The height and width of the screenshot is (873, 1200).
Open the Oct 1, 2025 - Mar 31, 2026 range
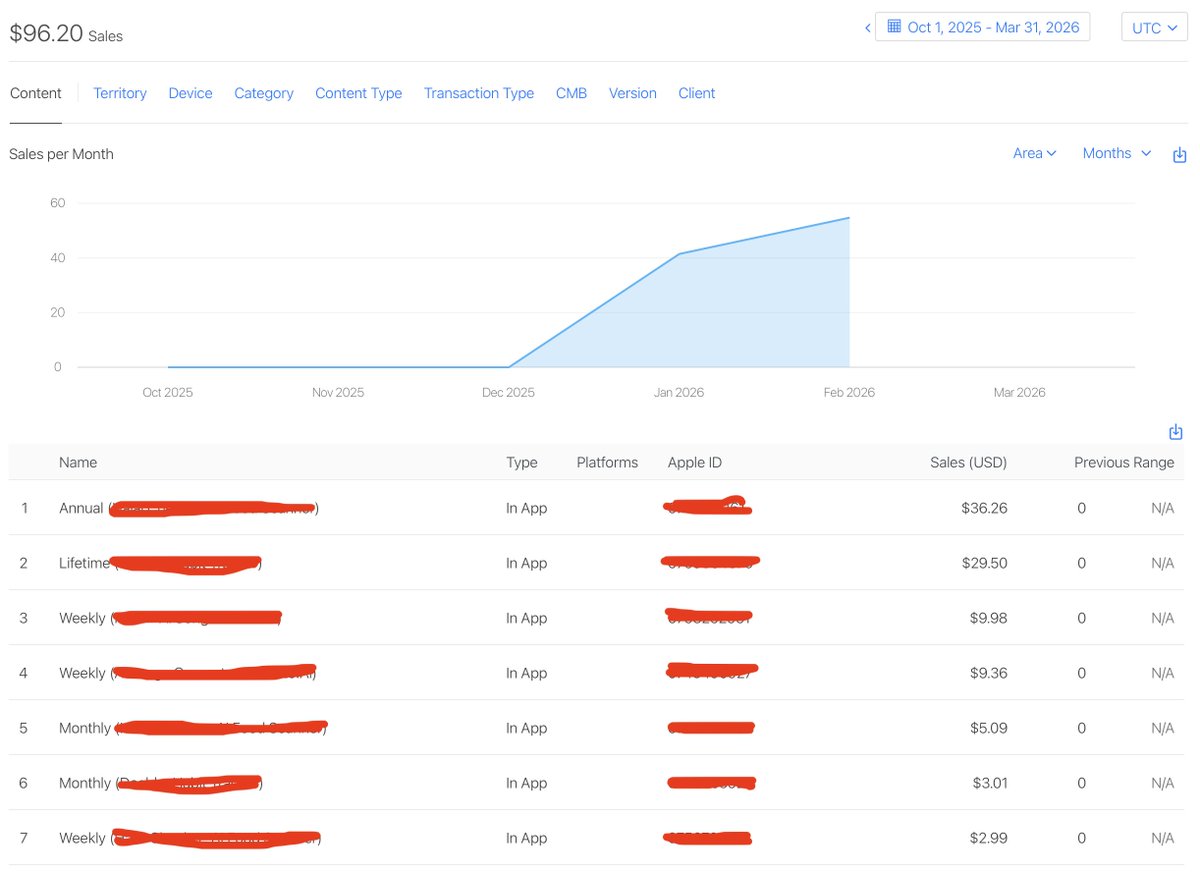(982, 27)
